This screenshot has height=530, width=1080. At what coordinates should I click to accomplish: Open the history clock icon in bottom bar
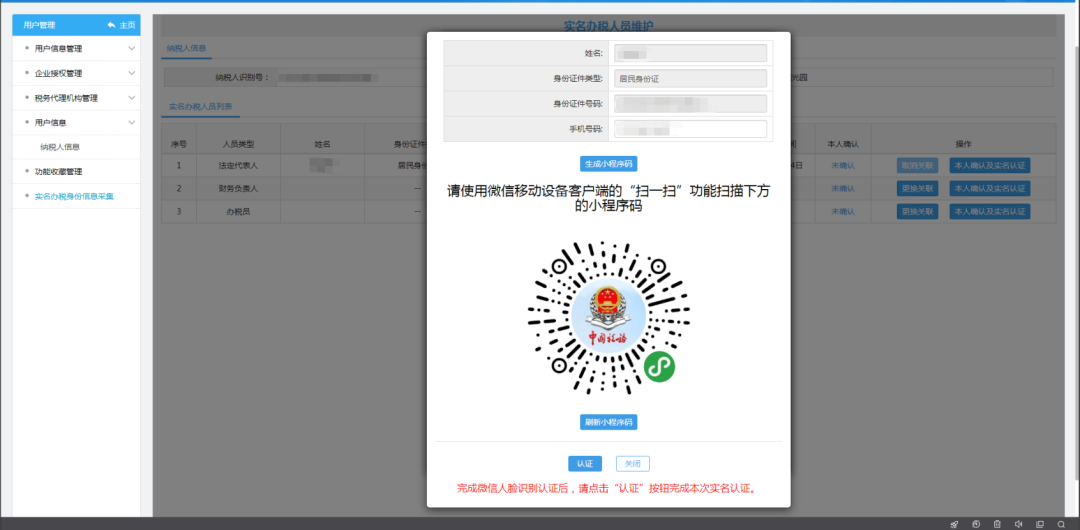(x=976, y=524)
